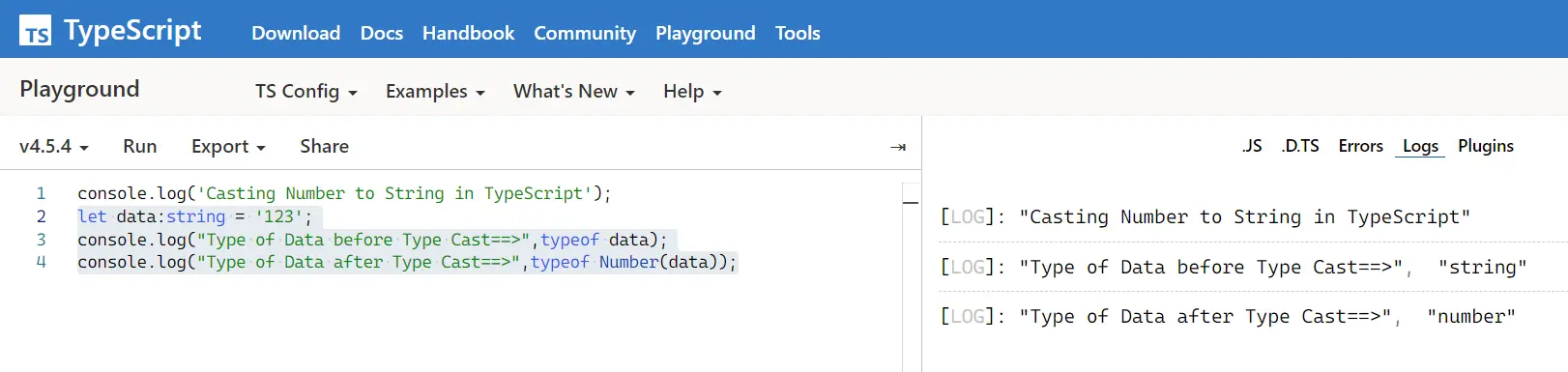Viewport: 1568px width, 372px height.
Task: Click line number 3 in gutter
Action: coord(42,240)
